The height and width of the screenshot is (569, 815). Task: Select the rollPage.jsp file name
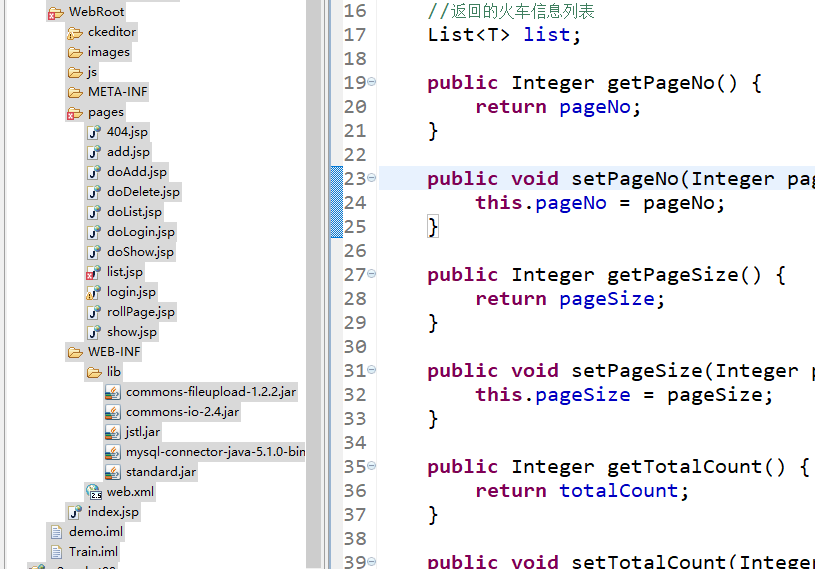point(141,312)
